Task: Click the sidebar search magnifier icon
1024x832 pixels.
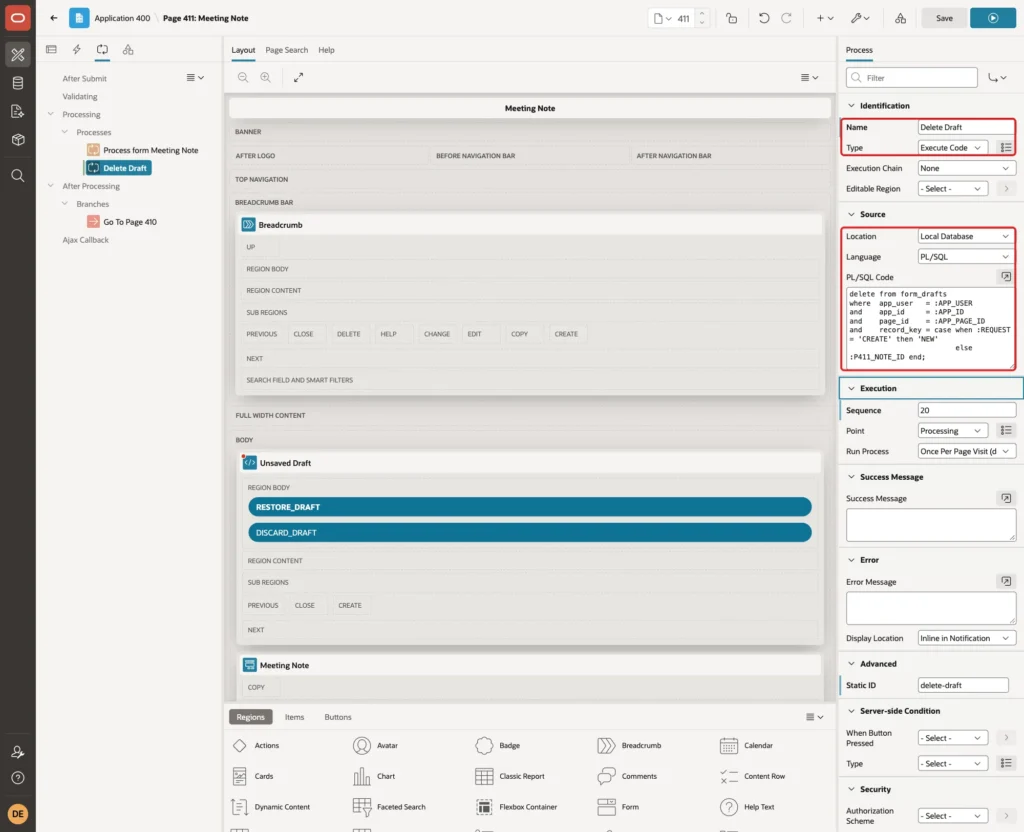Action: pos(18,176)
